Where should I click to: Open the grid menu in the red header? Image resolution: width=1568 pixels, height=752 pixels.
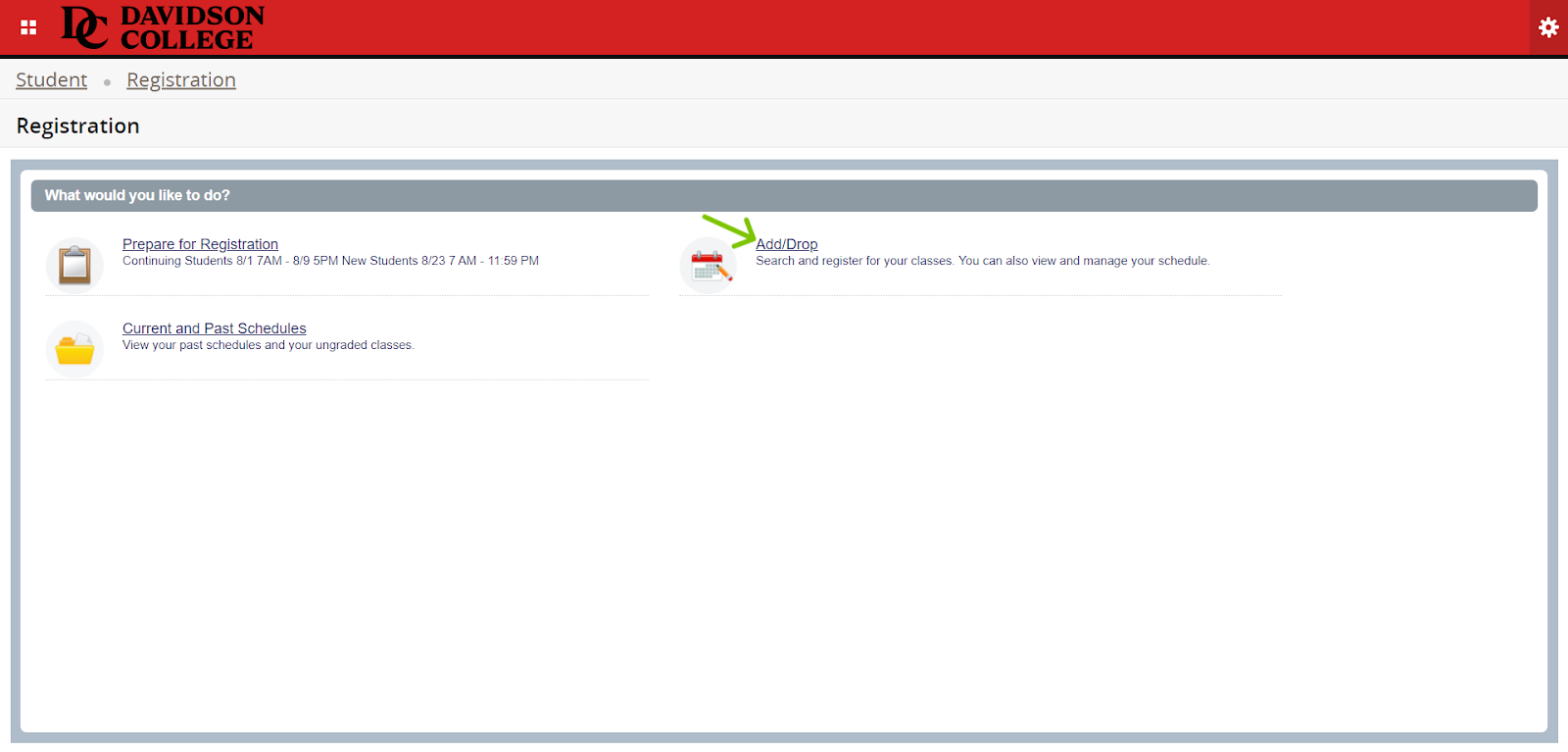pyautogui.click(x=28, y=27)
